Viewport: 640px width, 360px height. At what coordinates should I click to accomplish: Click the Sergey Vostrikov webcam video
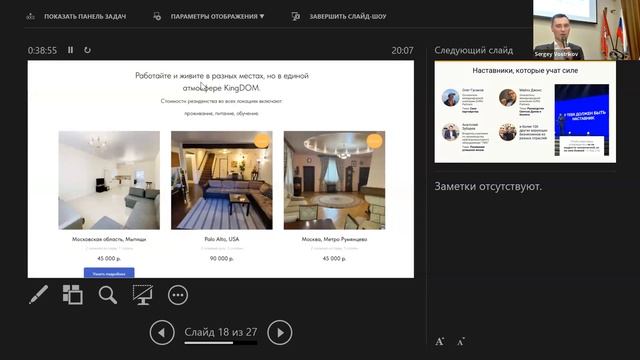tap(587, 30)
